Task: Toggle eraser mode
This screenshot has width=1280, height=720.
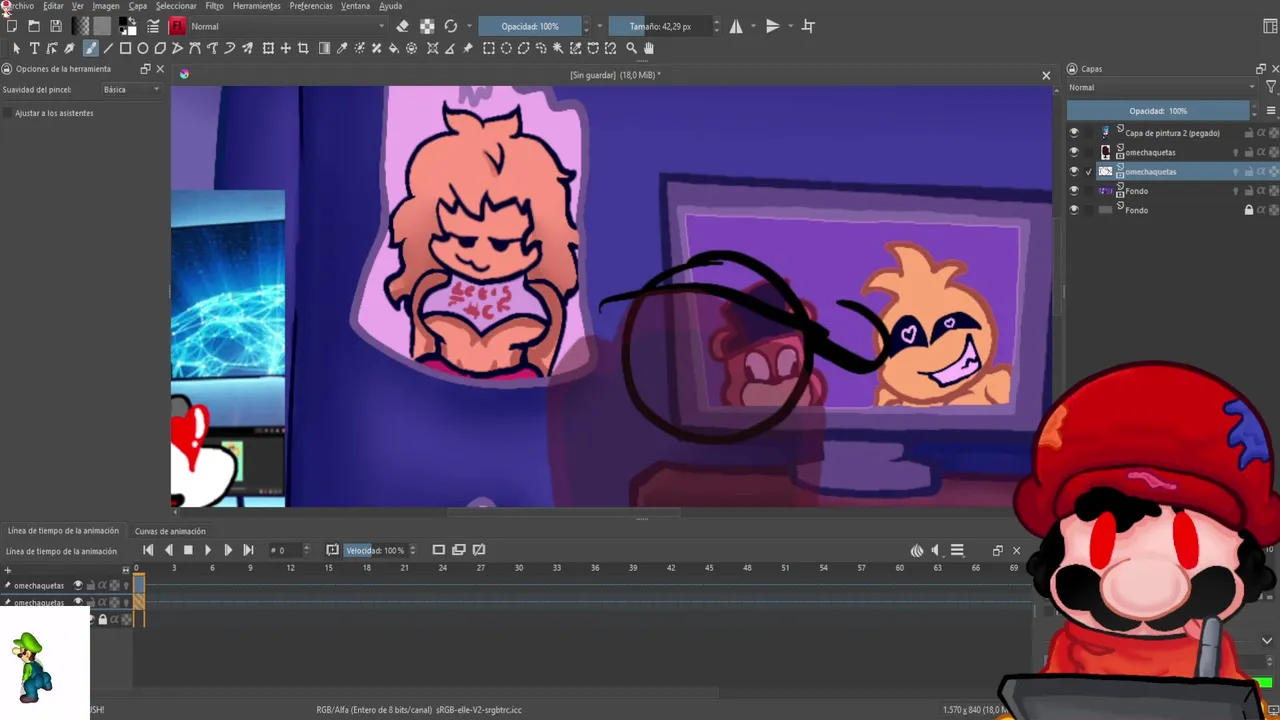Action: point(402,26)
